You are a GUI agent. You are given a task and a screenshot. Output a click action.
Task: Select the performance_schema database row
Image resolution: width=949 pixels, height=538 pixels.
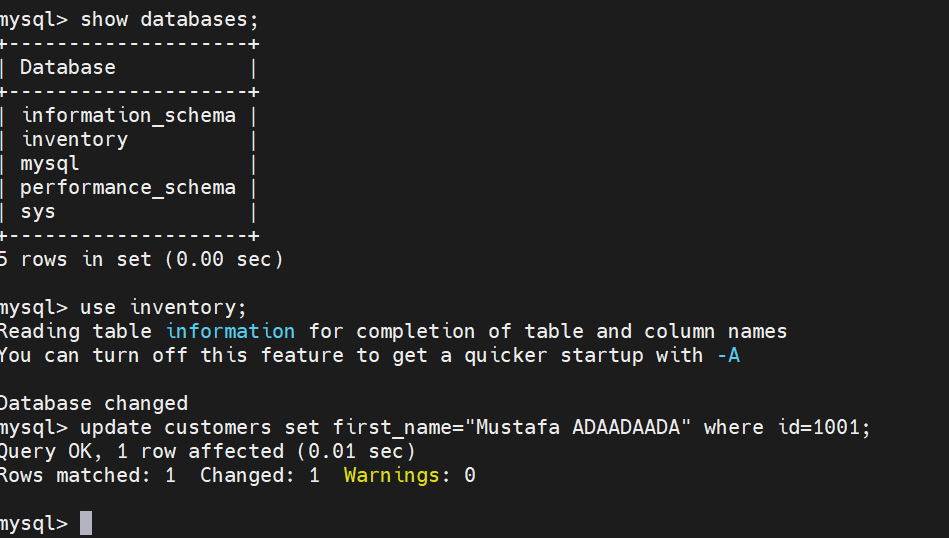(128, 187)
